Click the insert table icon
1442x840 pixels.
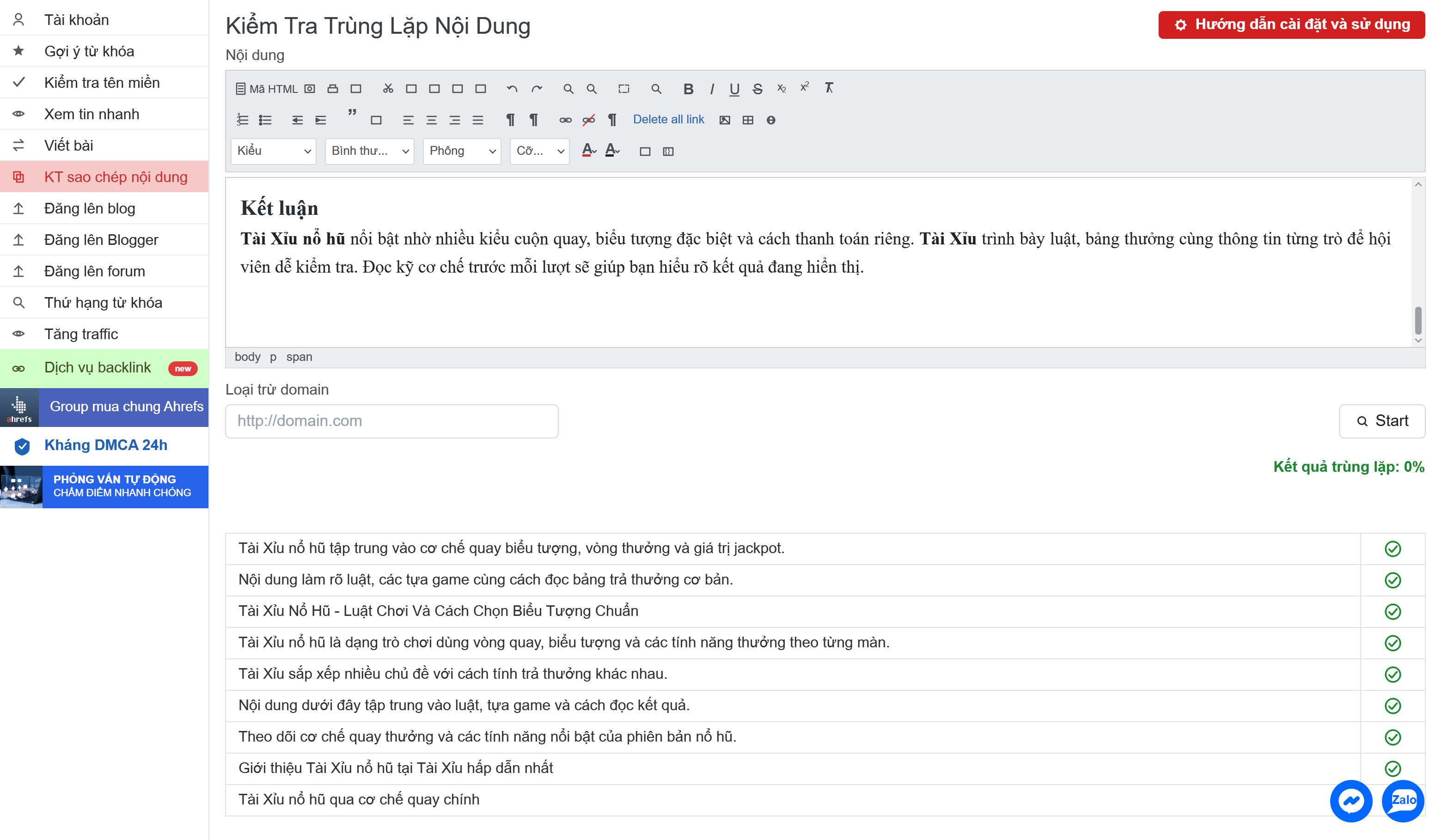[x=748, y=120]
